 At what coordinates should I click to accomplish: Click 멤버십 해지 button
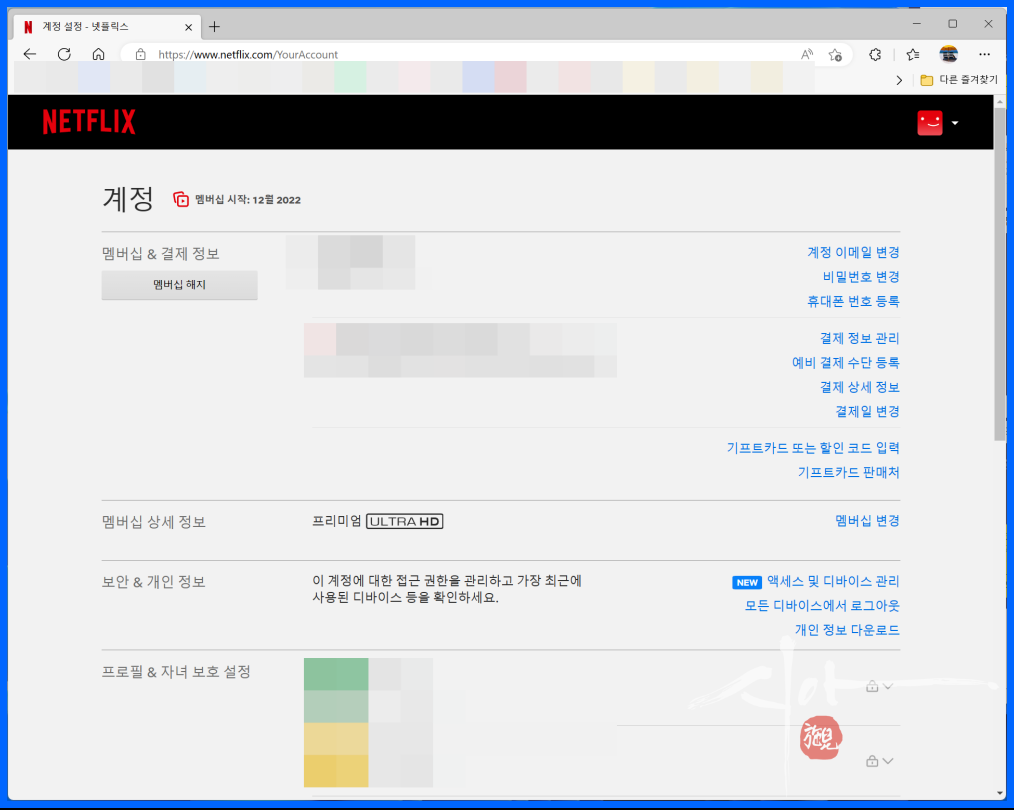pos(180,285)
